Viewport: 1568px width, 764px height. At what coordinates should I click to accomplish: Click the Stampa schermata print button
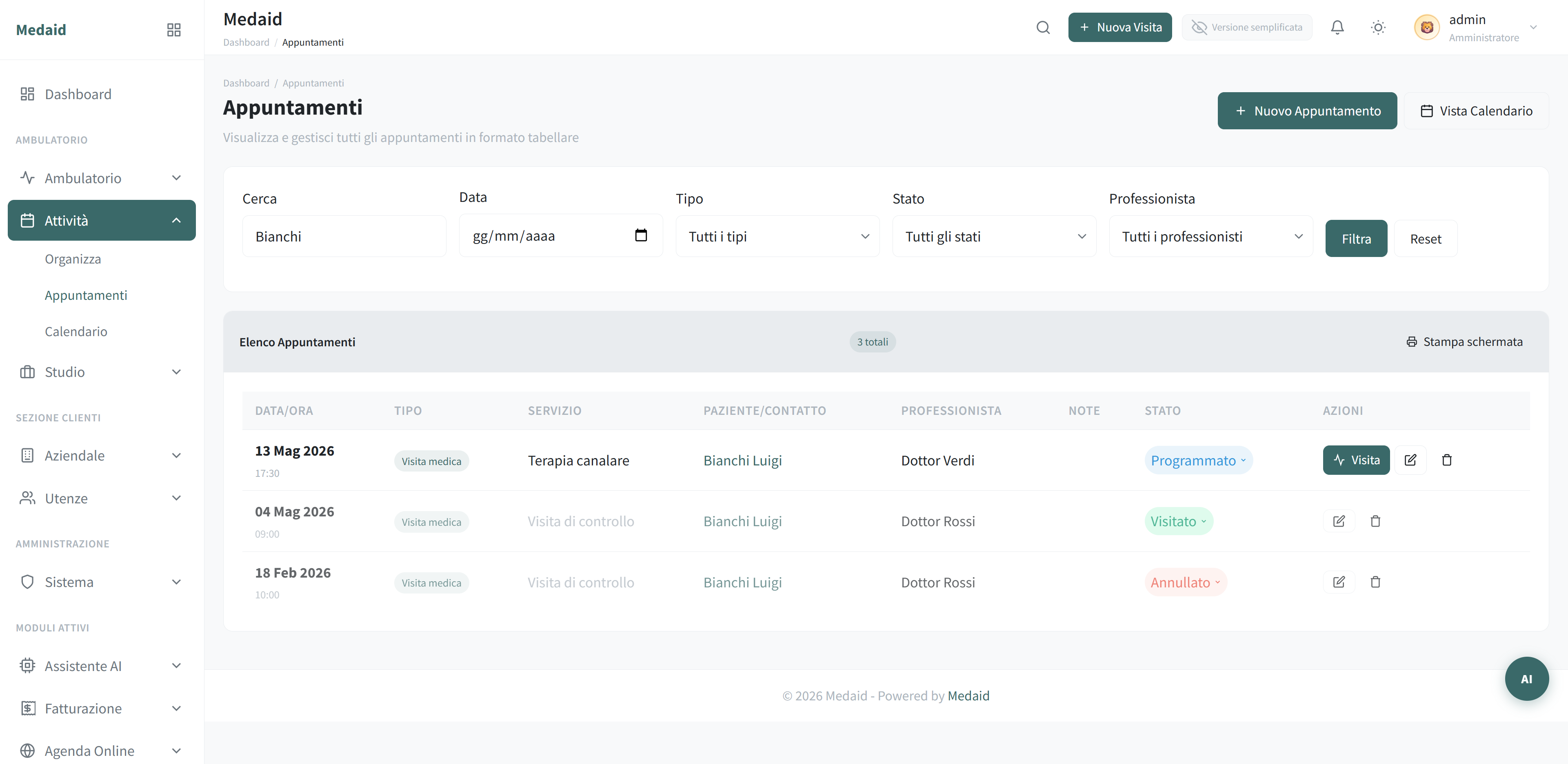click(x=1464, y=342)
